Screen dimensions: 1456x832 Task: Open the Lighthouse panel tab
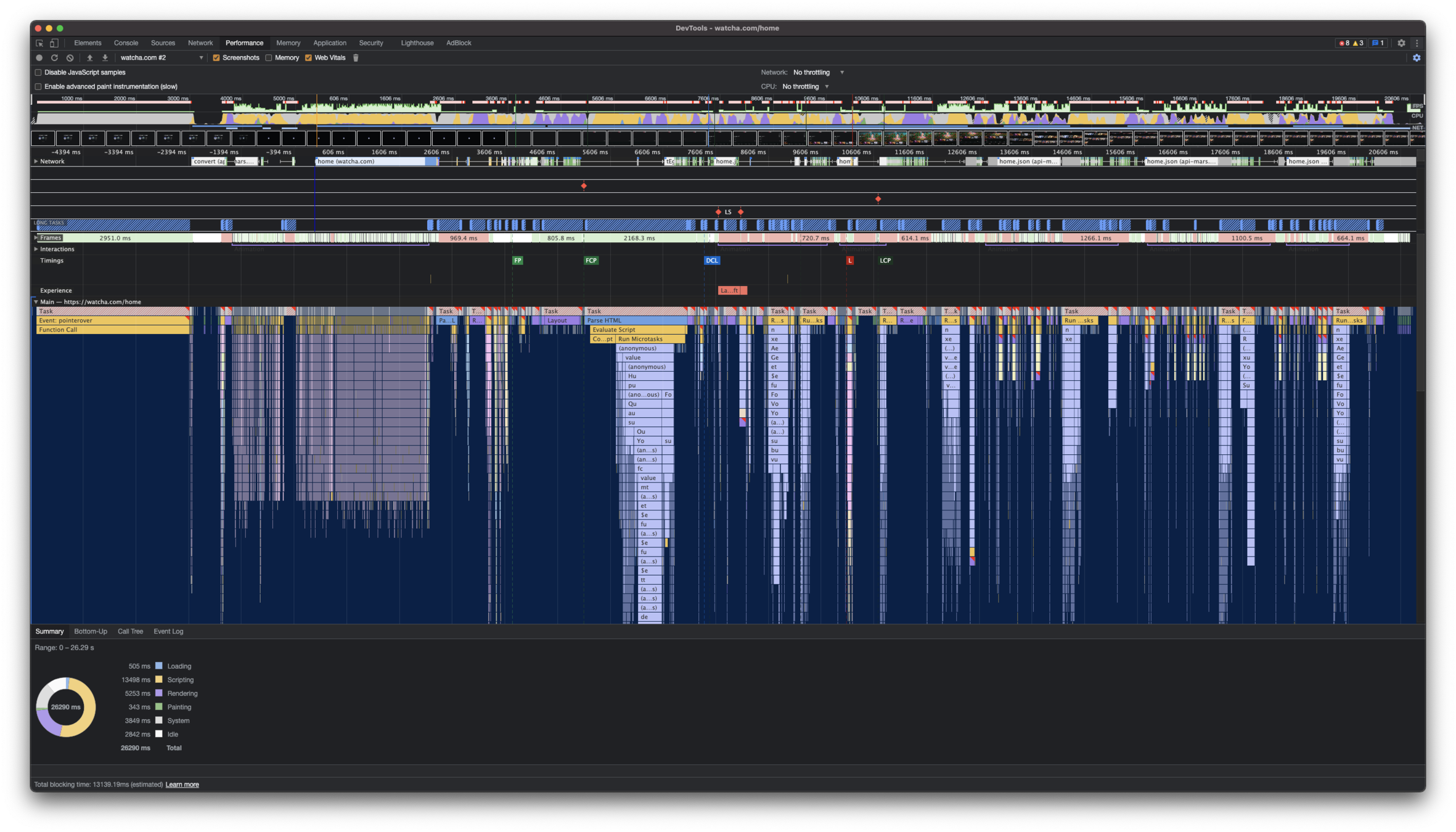(417, 43)
